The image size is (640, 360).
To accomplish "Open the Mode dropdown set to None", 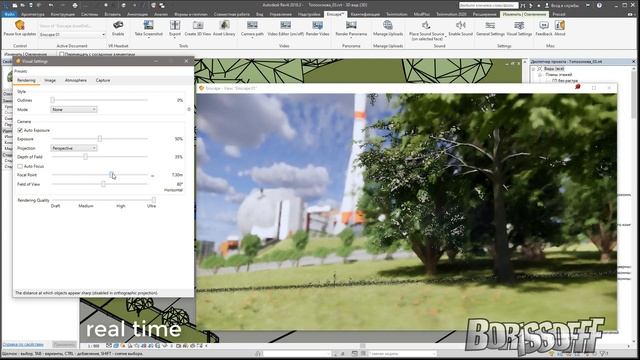I will [x=74, y=109].
